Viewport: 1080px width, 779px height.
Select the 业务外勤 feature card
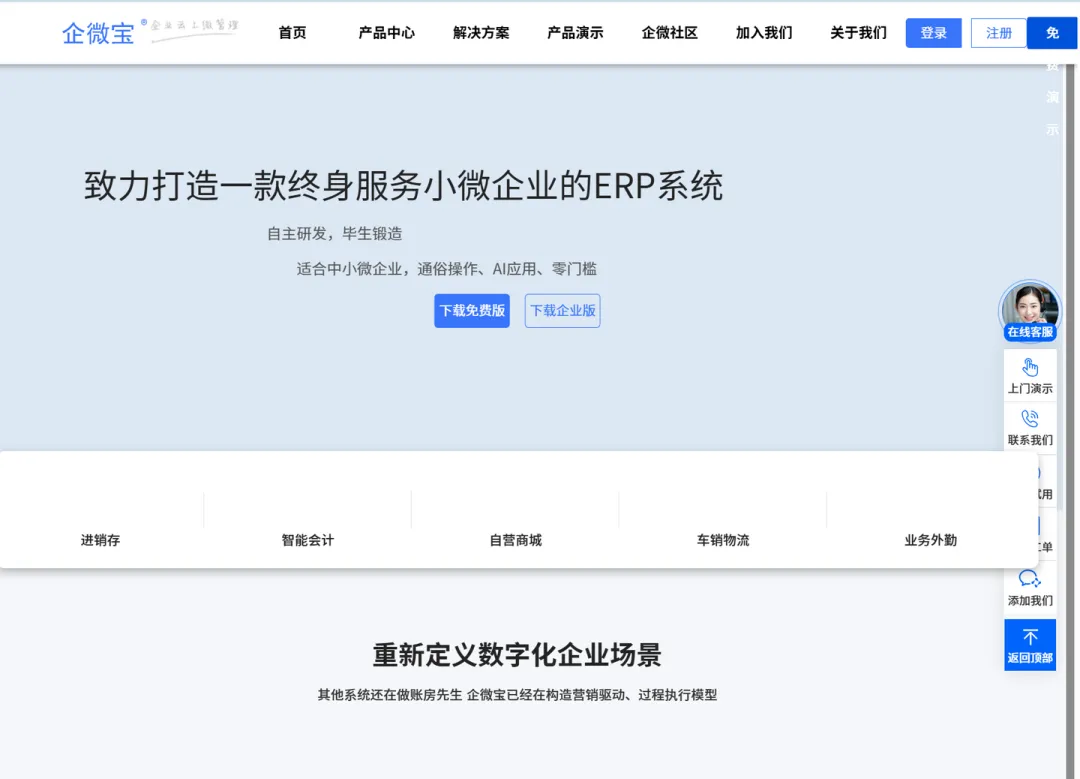pyautogui.click(x=931, y=540)
